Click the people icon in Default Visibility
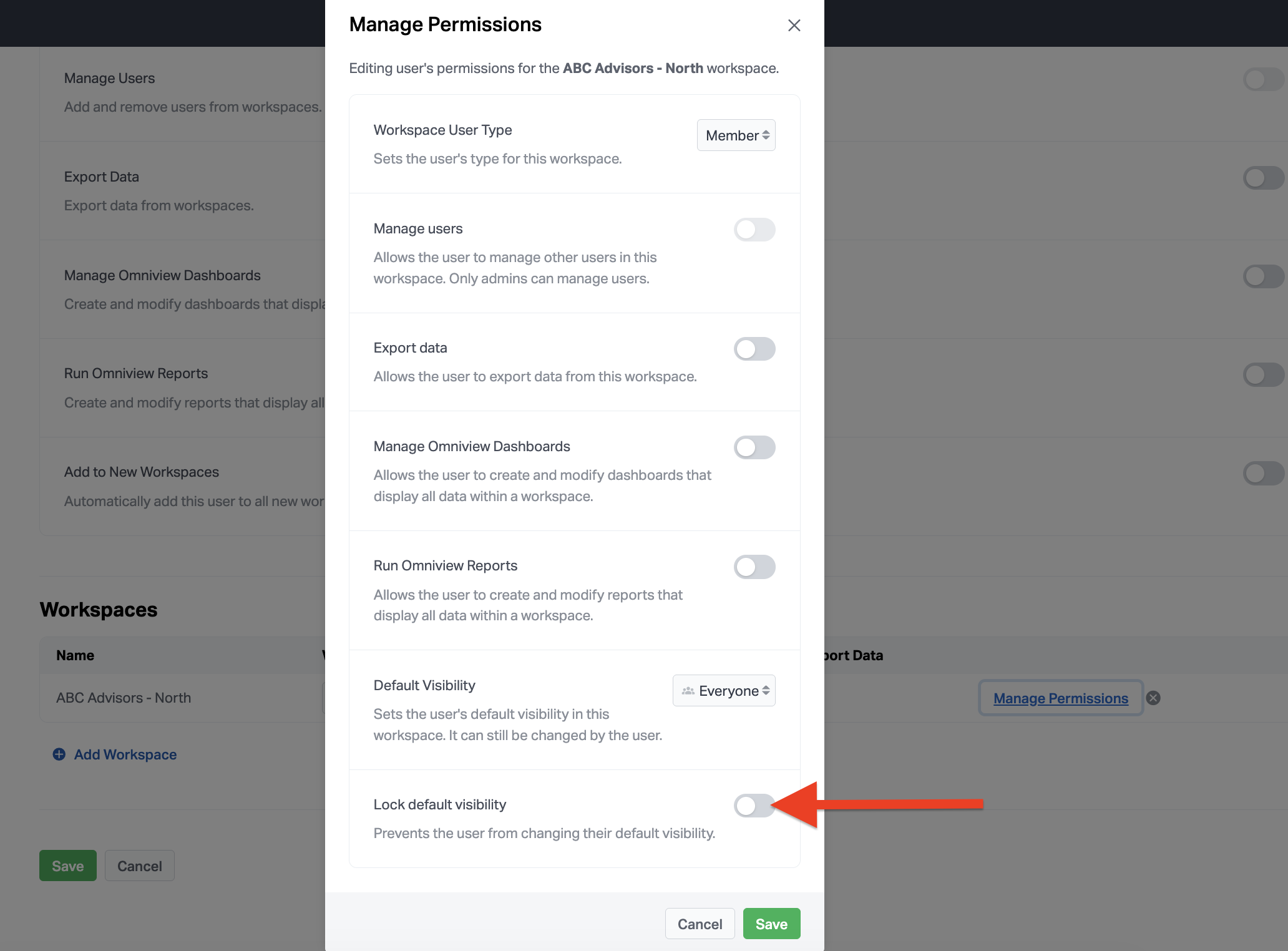This screenshot has width=1288, height=951. [x=688, y=691]
